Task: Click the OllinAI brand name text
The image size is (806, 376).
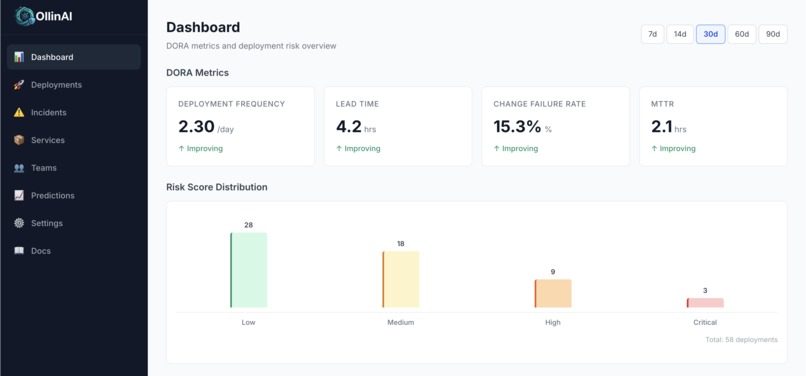Action: (54, 16)
